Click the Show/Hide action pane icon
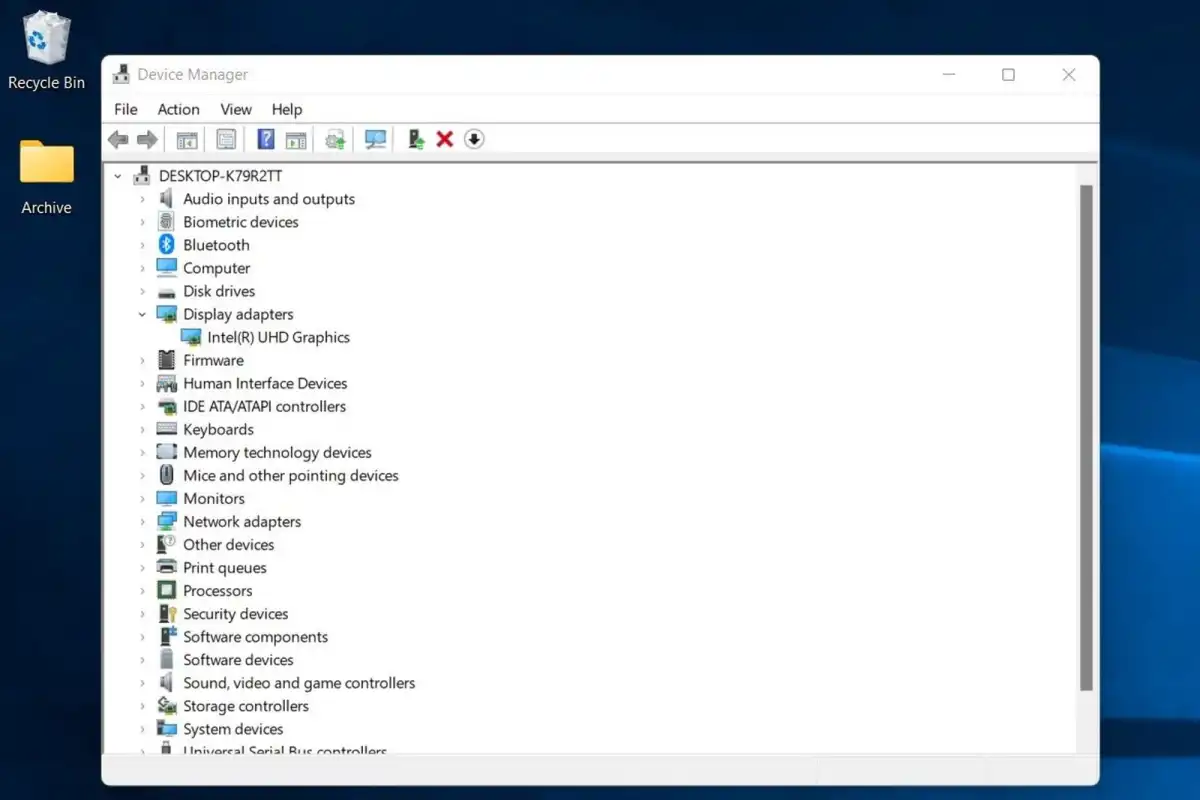Screen dimensions: 1200x800 [x=296, y=139]
